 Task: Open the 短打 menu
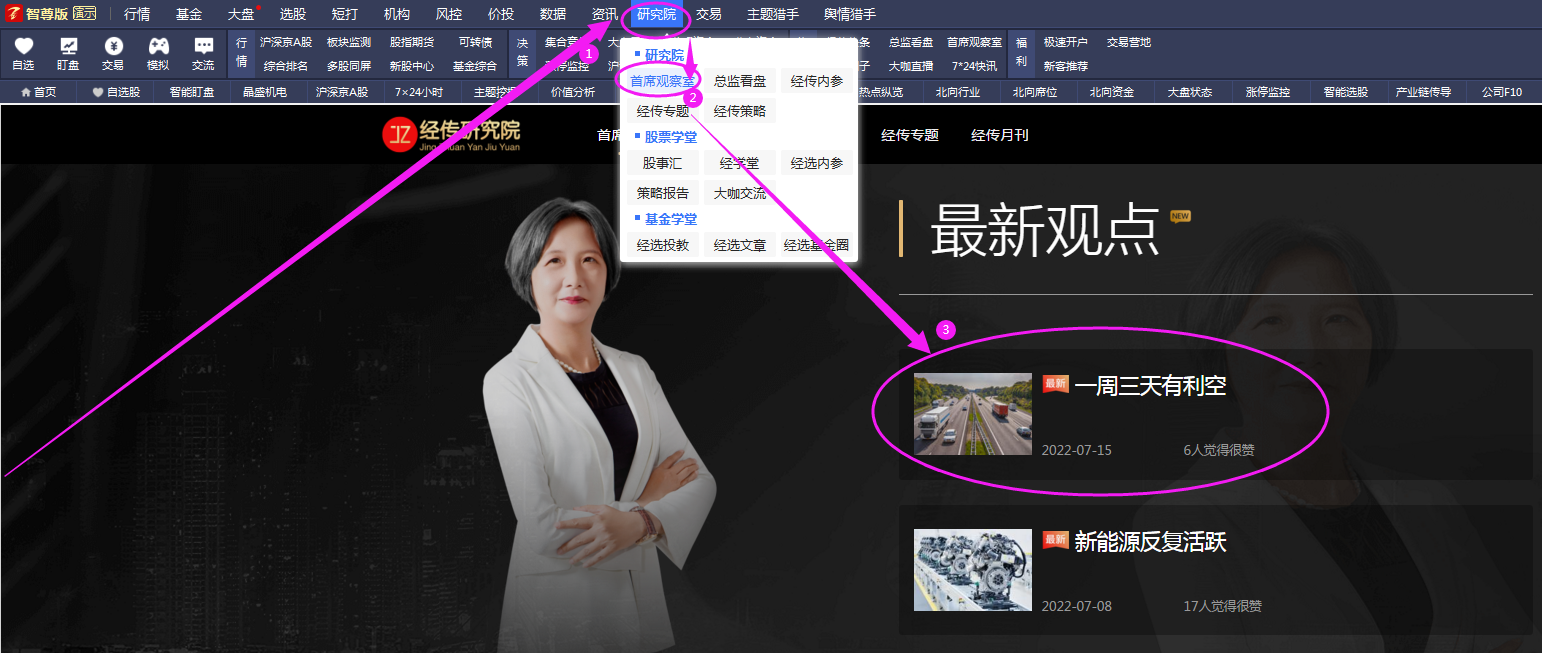coord(345,14)
